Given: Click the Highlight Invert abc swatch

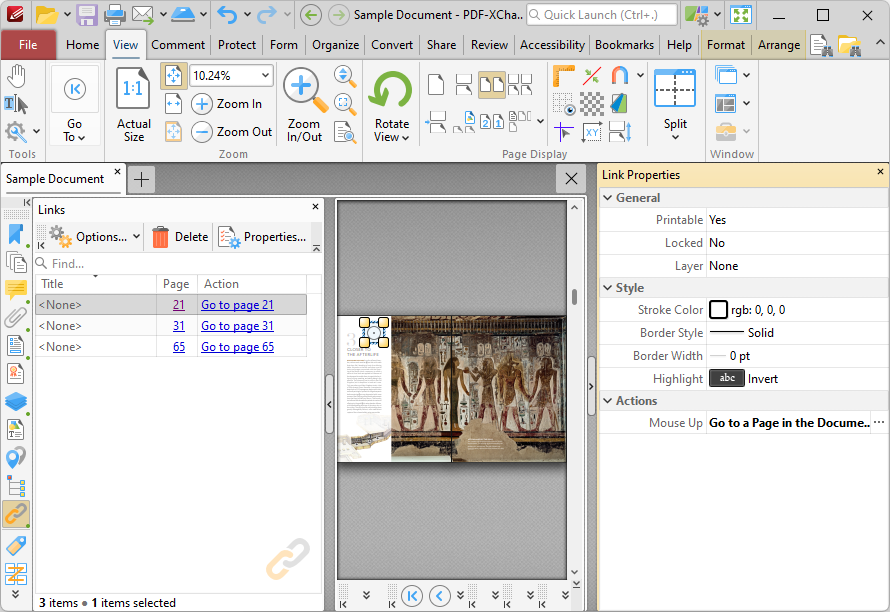Looking at the screenshot, I should 727,379.
